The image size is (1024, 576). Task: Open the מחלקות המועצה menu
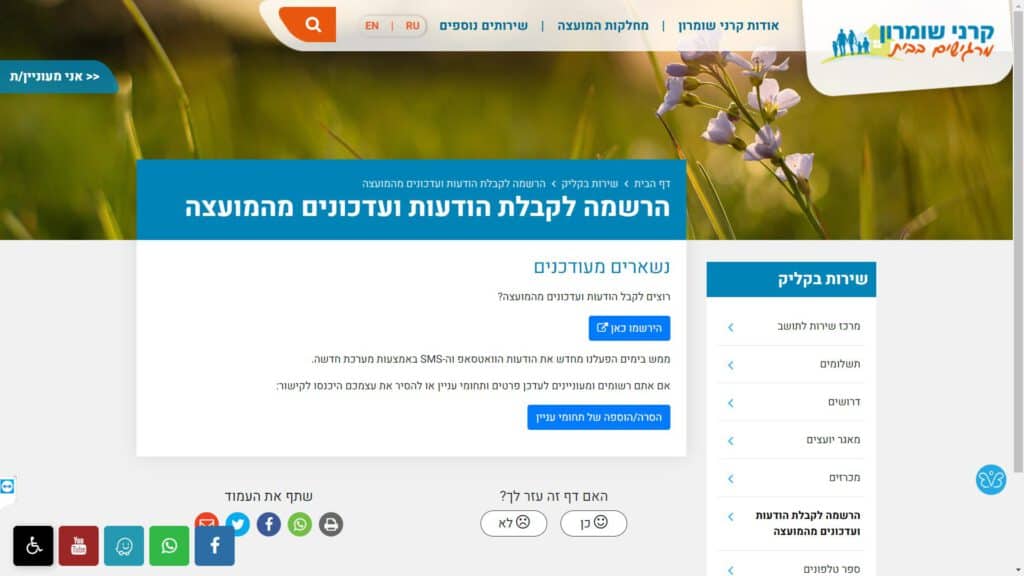pos(603,26)
